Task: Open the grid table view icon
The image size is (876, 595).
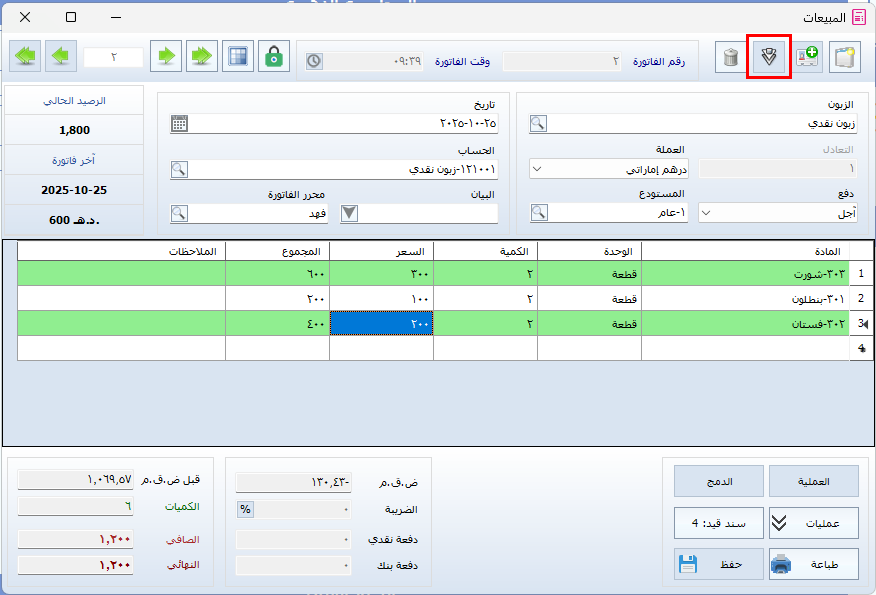Action: click(237, 57)
